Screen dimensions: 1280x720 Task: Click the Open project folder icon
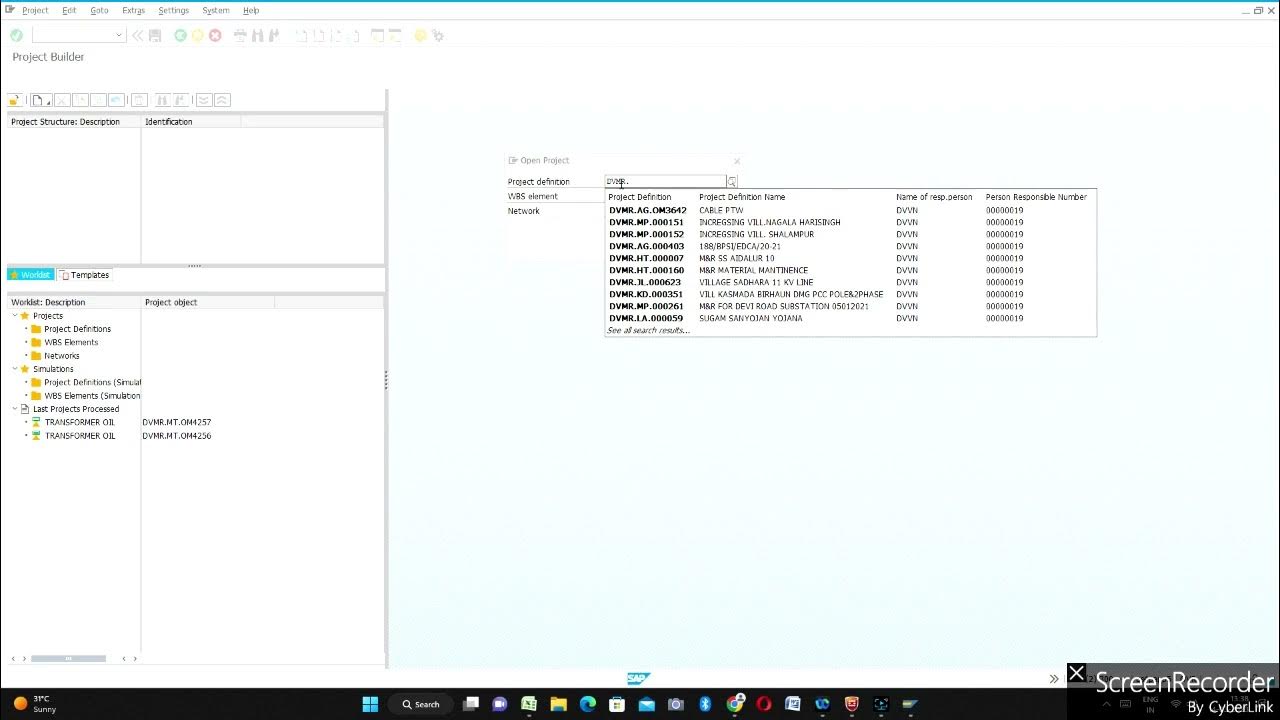[x=15, y=100]
